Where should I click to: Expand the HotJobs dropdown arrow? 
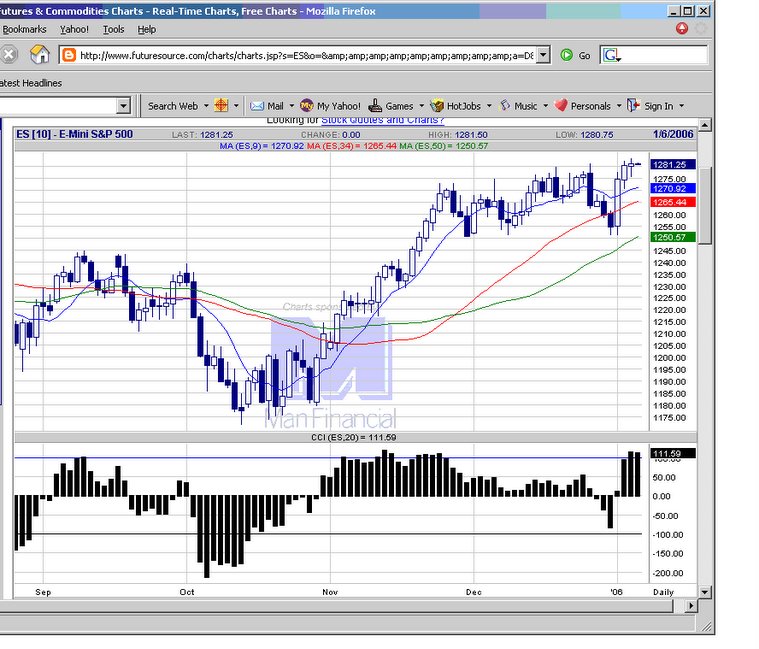click(489, 106)
